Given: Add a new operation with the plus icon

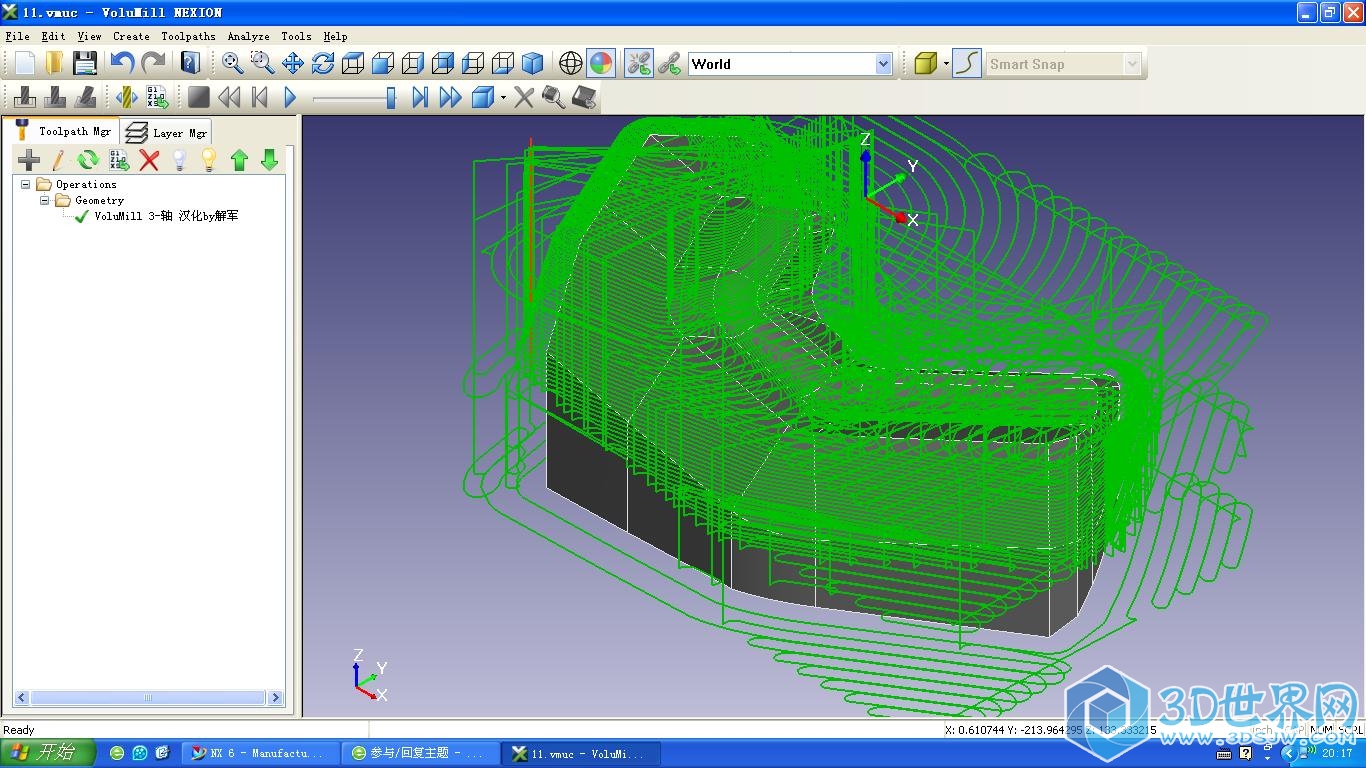Looking at the screenshot, I should [x=29, y=159].
